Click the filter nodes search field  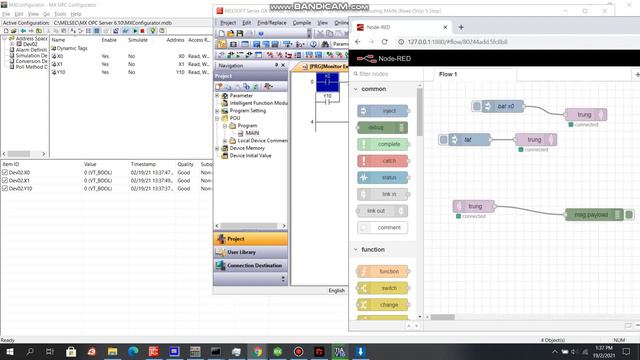pos(386,74)
